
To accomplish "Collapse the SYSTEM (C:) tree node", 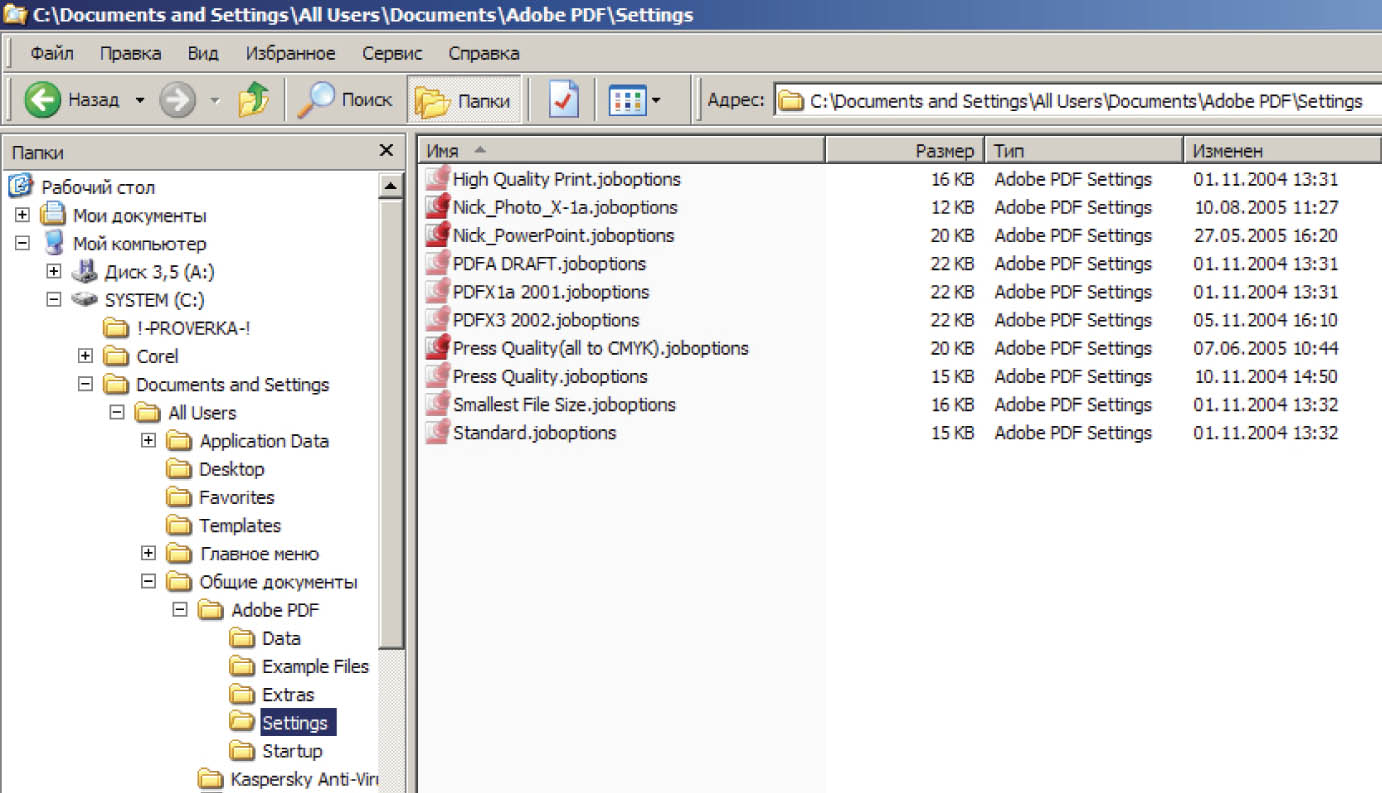I will pyautogui.click(x=54, y=300).
